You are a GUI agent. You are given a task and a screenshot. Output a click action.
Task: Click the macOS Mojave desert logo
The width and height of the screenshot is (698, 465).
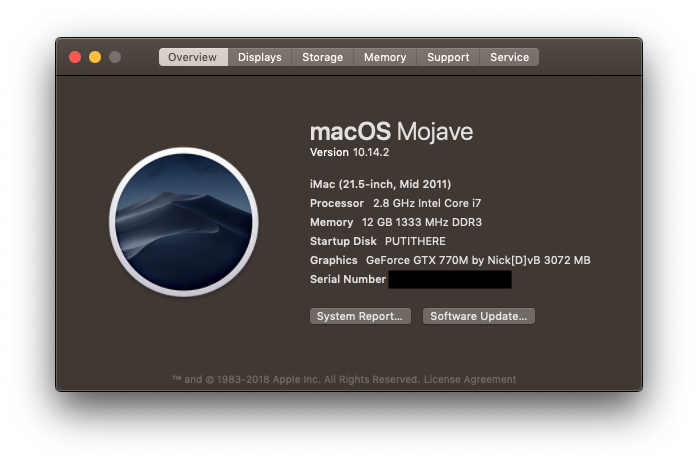click(x=184, y=222)
